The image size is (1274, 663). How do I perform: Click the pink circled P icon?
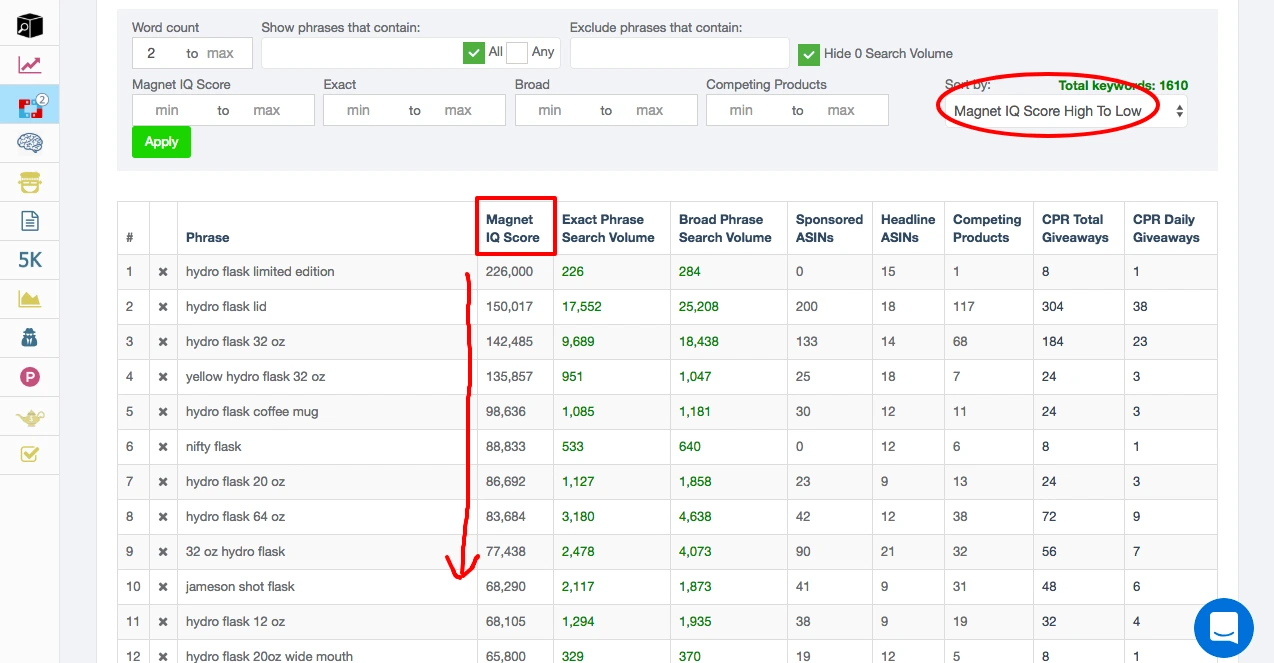pos(30,378)
